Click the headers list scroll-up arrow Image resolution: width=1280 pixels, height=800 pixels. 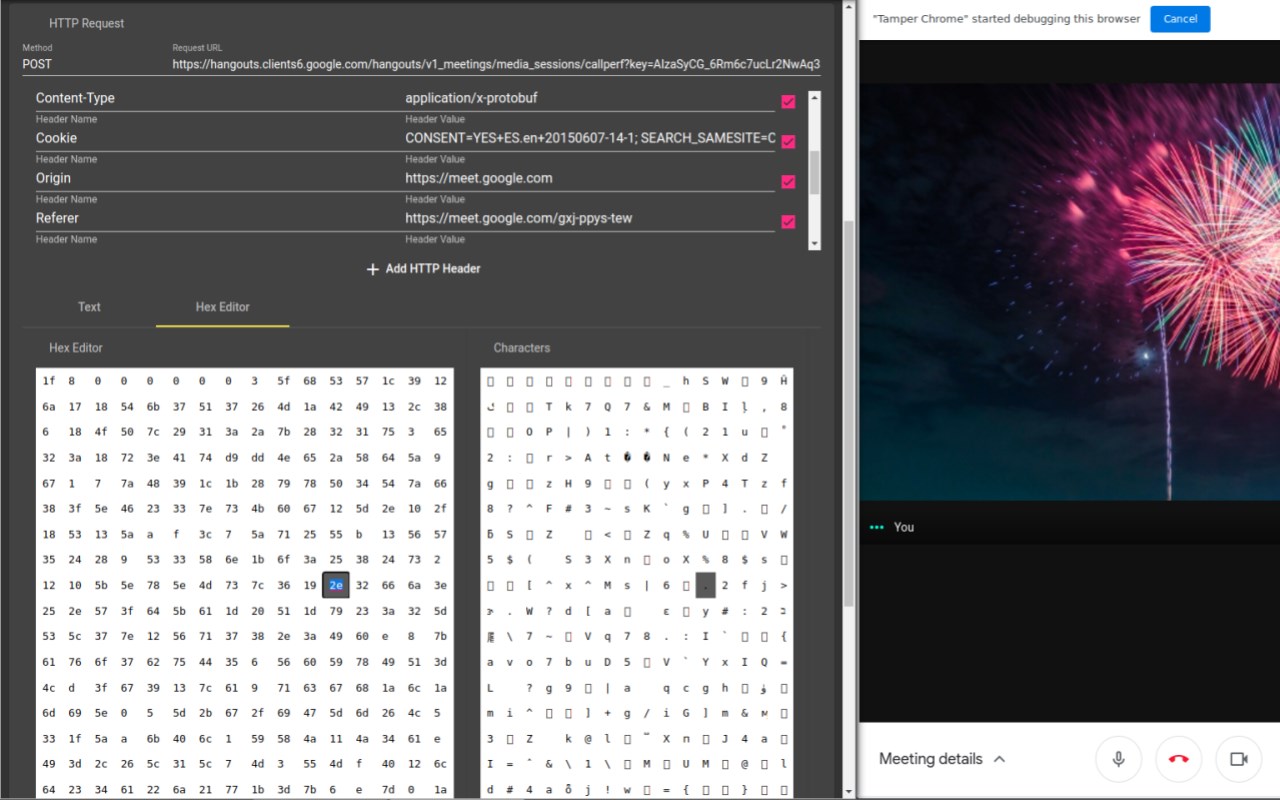tap(814, 98)
